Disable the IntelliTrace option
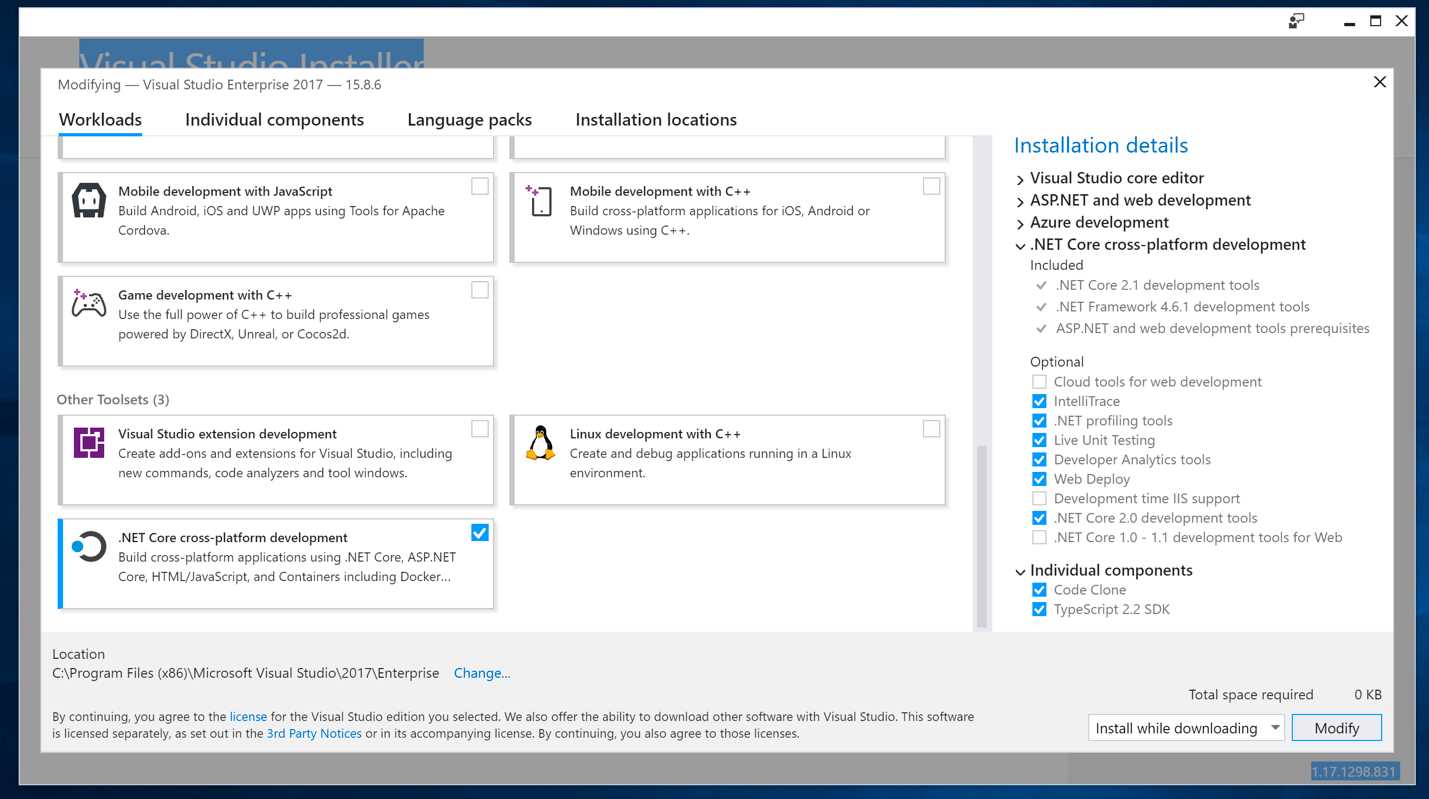This screenshot has width=1429, height=799. coord(1039,401)
